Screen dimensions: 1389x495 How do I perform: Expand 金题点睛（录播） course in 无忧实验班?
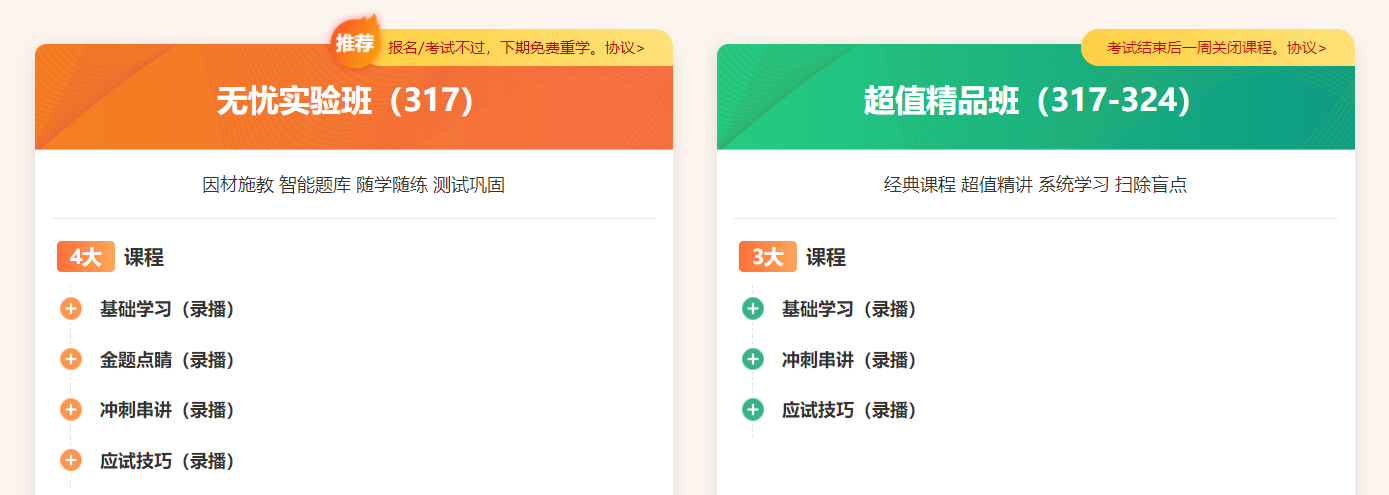[x=168, y=360]
